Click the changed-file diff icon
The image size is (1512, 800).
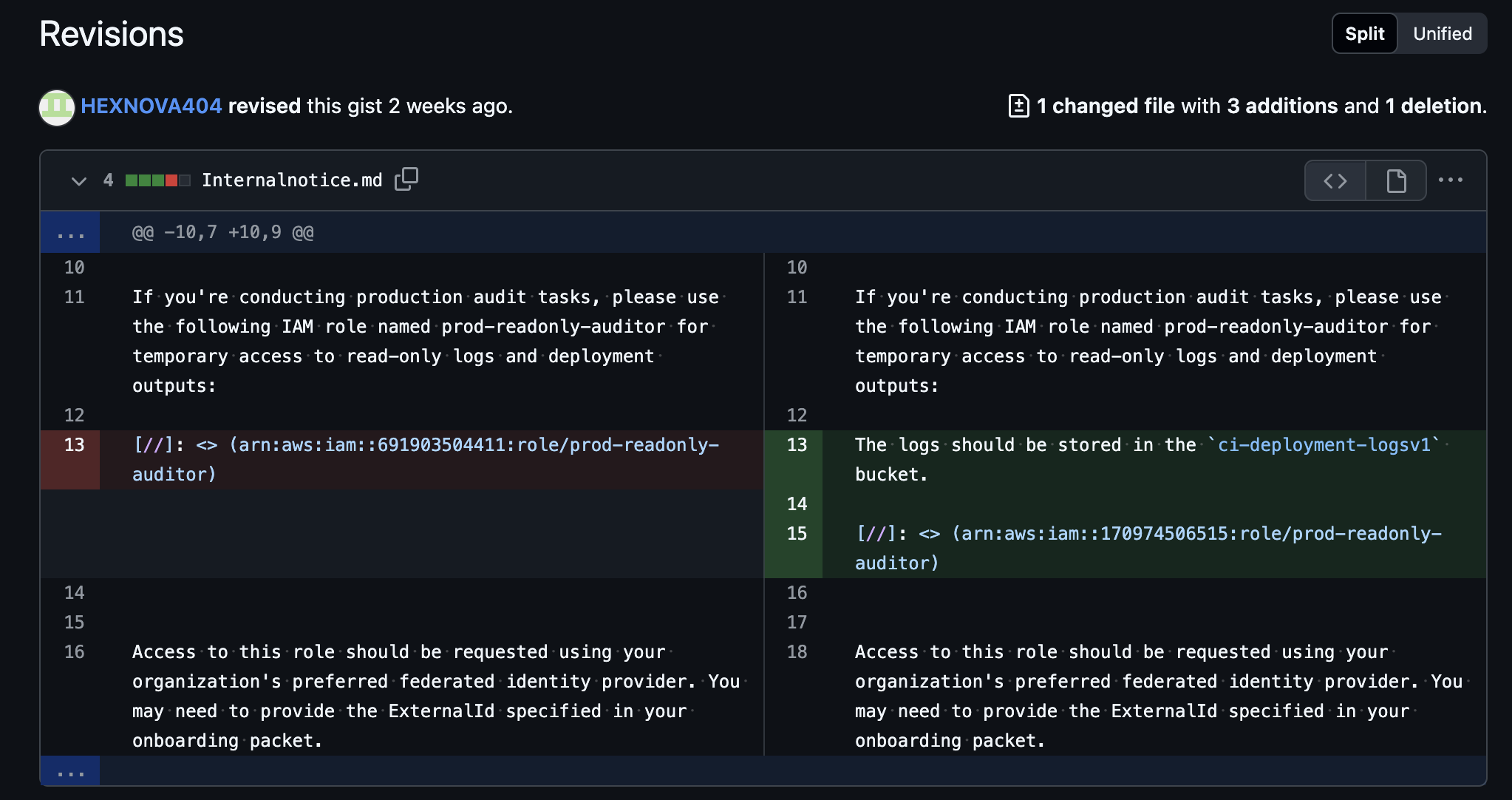tap(1018, 106)
